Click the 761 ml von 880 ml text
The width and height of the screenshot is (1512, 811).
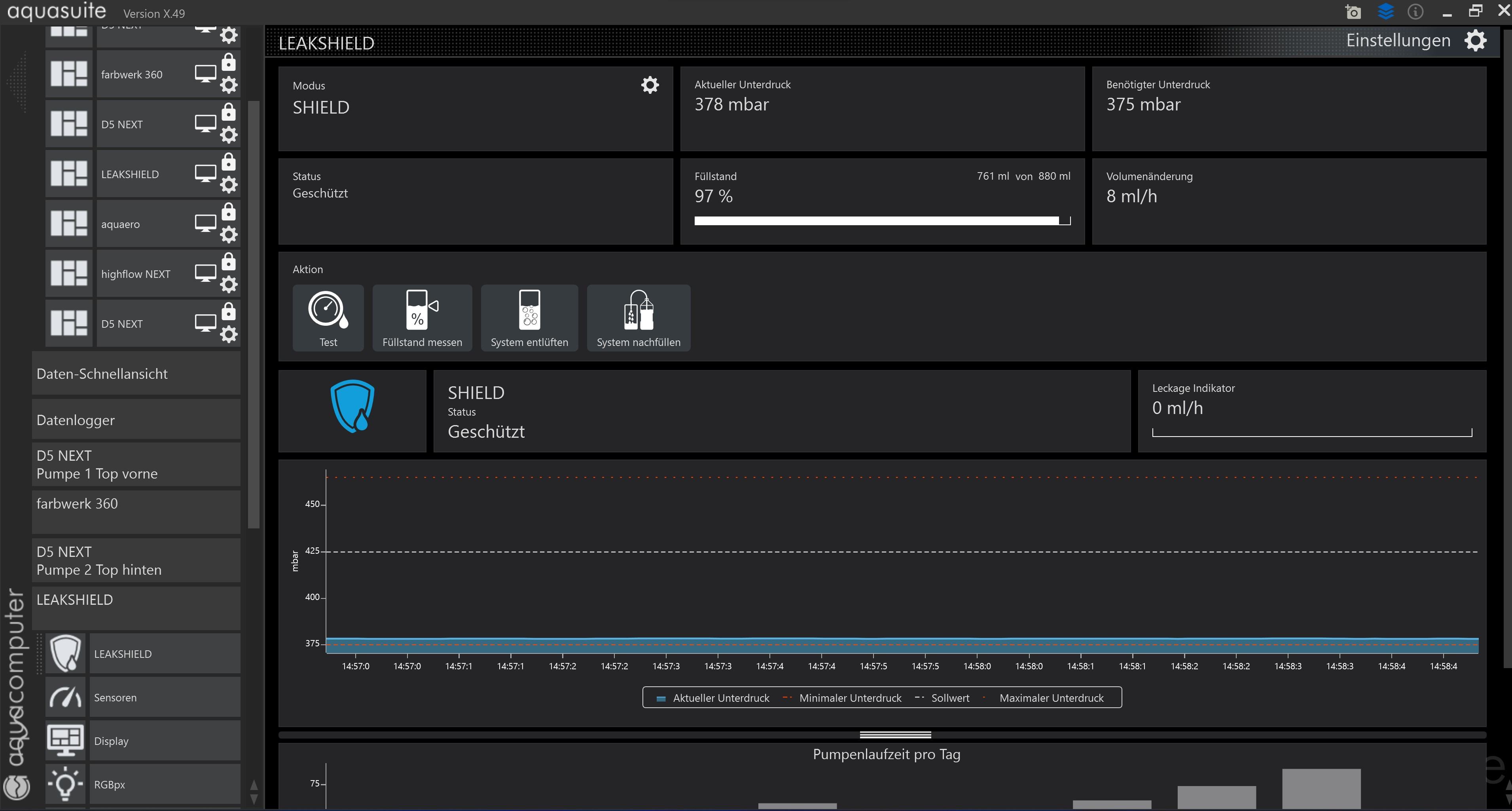pyautogui.click(x=1024, y=176)
